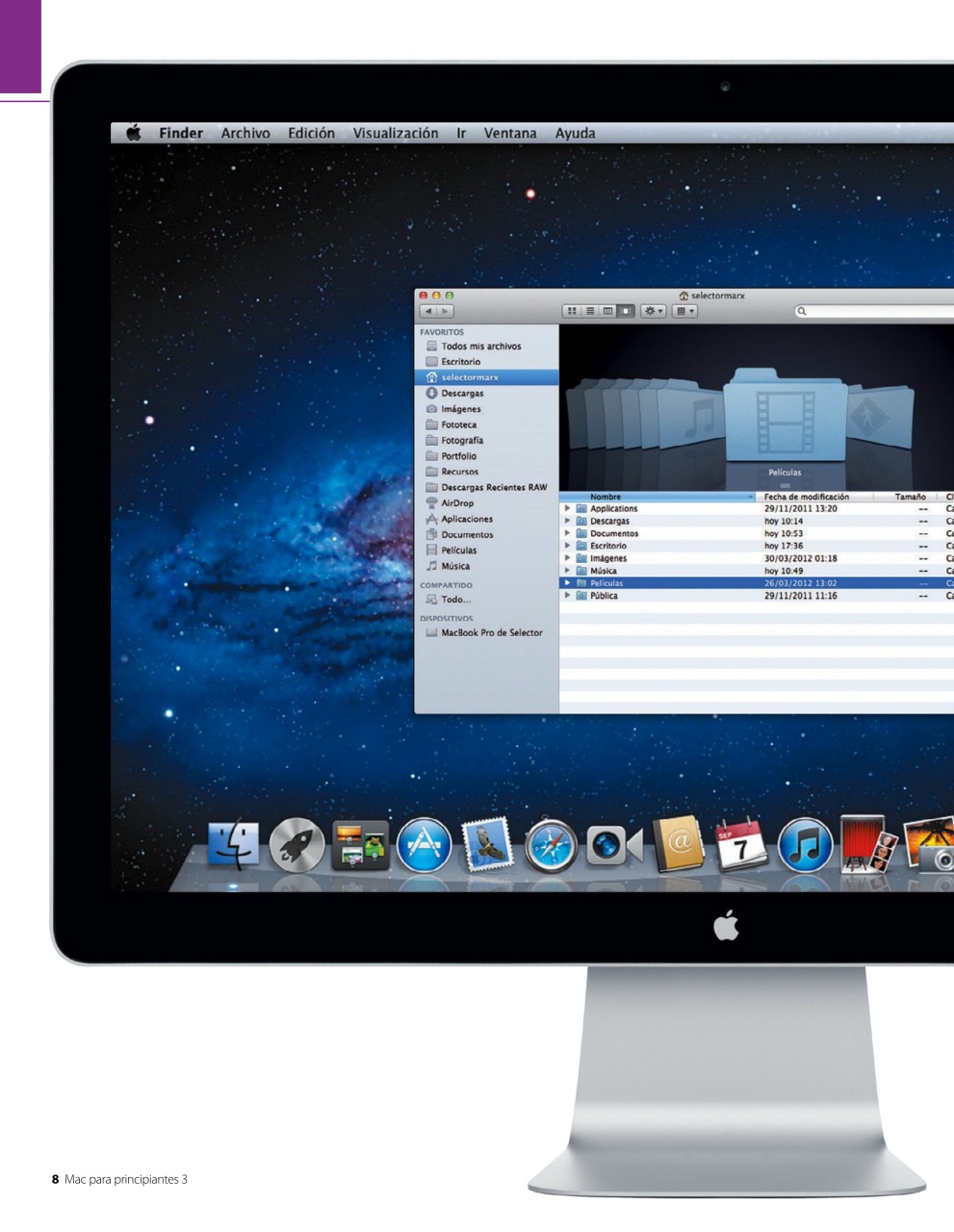954x1232 pixels.
Task: Sort by Fecha de modificación column header
Action: pos(807,497)
